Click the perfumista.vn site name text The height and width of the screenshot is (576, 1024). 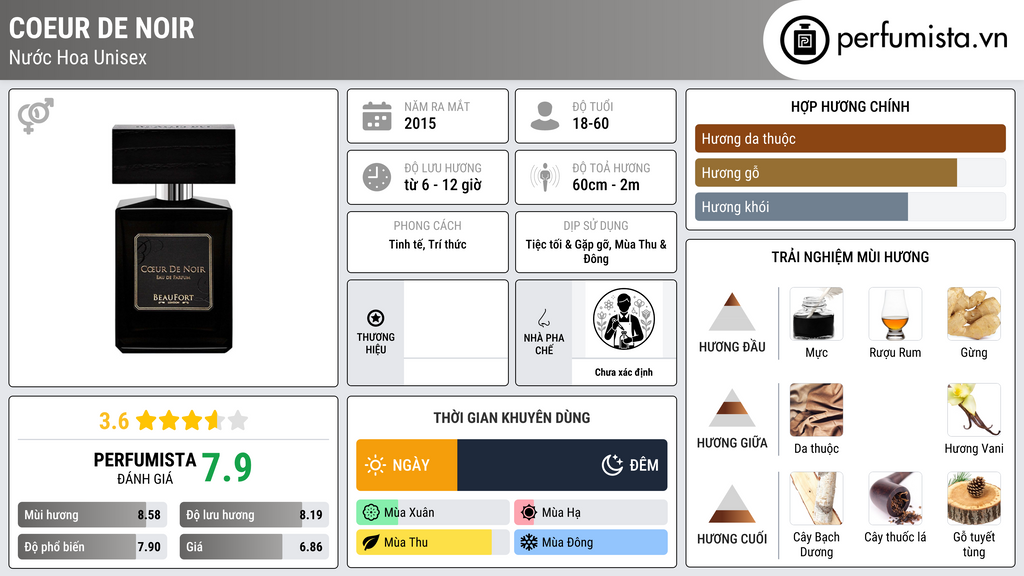coord(922,38)
